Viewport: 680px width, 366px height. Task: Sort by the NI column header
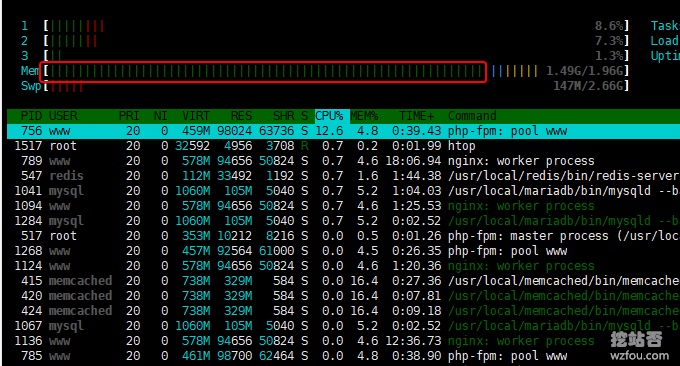click(160, 116)
